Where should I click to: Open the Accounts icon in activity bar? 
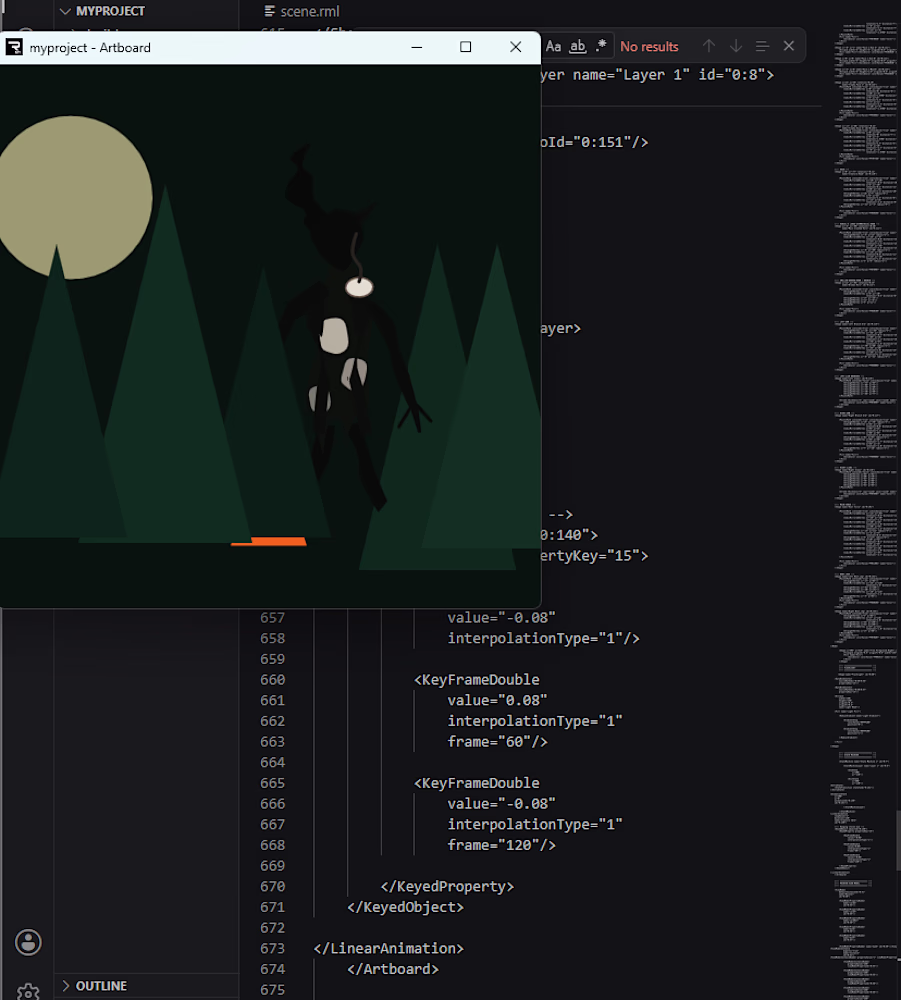28,942
